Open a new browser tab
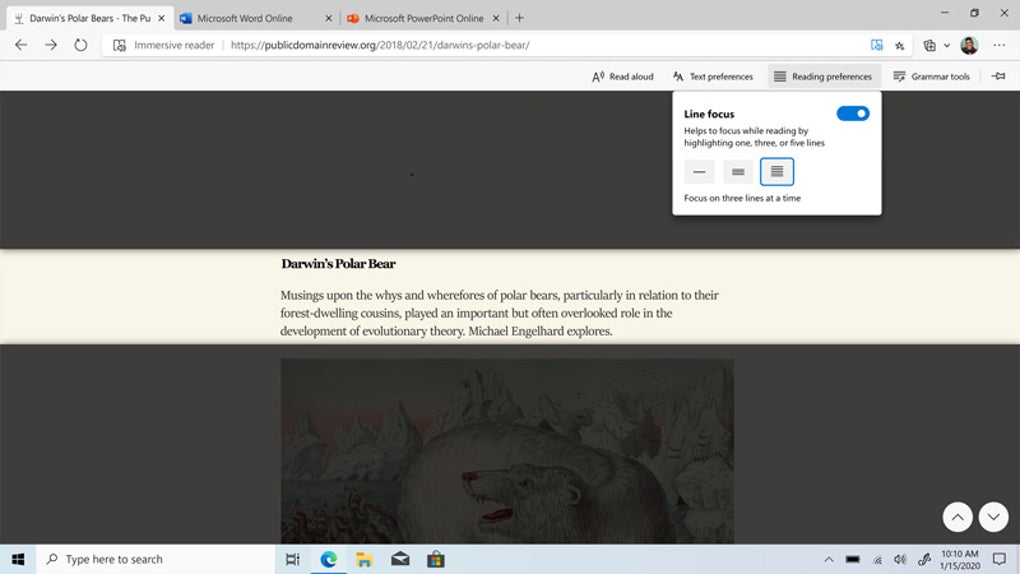This screenshot has width=1020, height=574. [519, 18]
